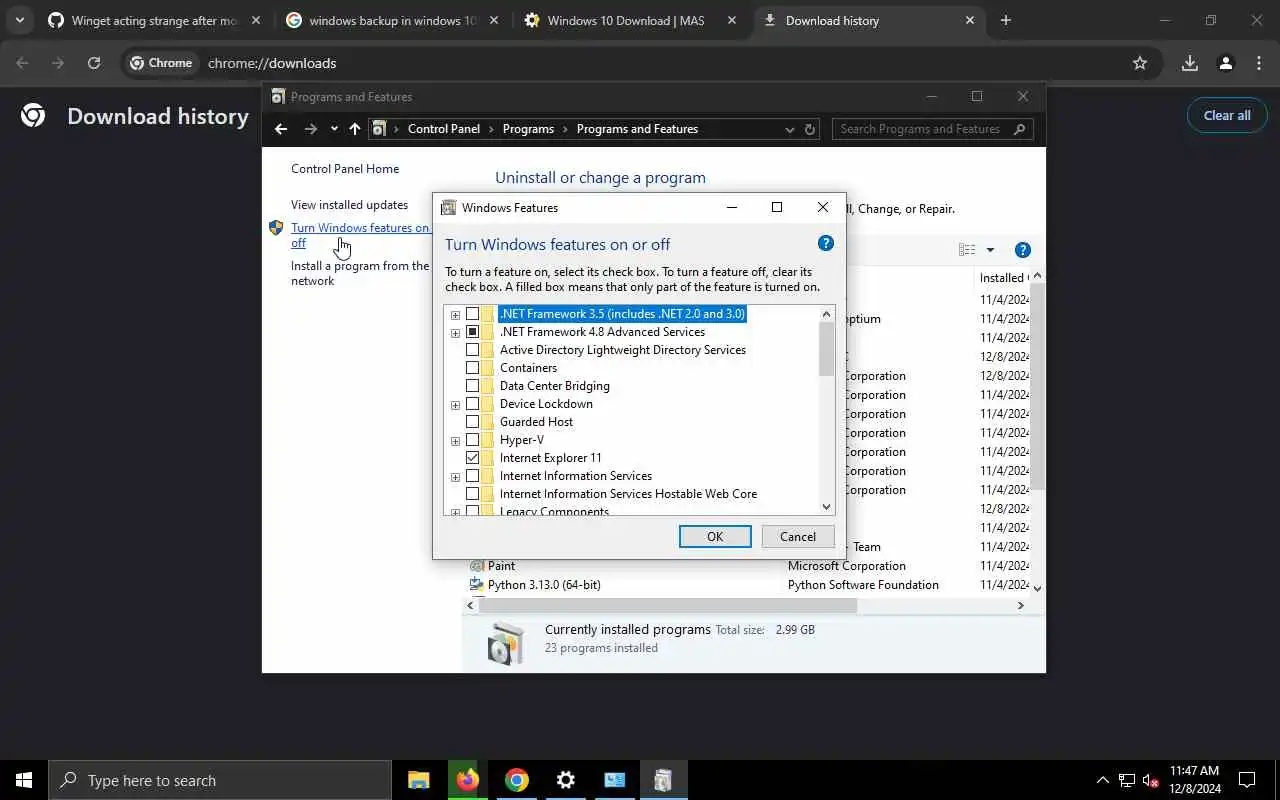Switch to the Windows 10 Download MAS tab
Viewport: 1280px width, 800px height.
click(x=631, y=20)
